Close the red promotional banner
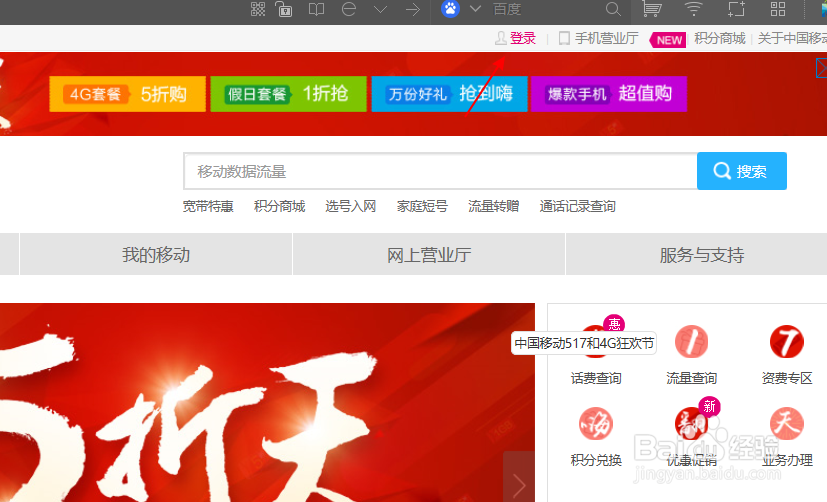 pos(822,68)
